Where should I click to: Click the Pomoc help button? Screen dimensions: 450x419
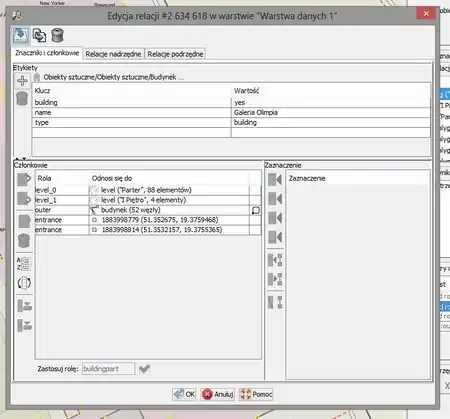coord(256,394)
